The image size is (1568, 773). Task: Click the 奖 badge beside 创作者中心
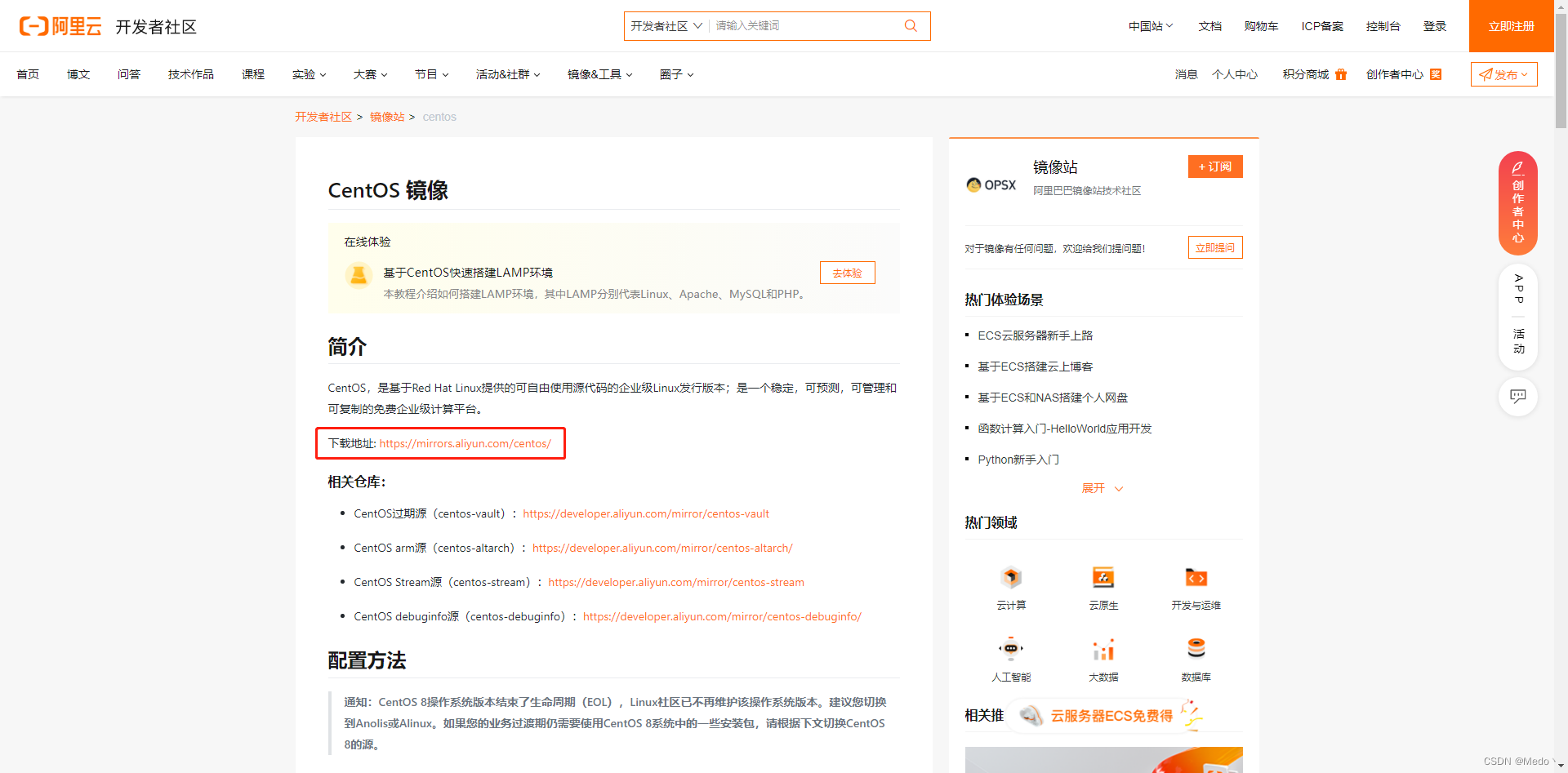[x=1436, y=74]
